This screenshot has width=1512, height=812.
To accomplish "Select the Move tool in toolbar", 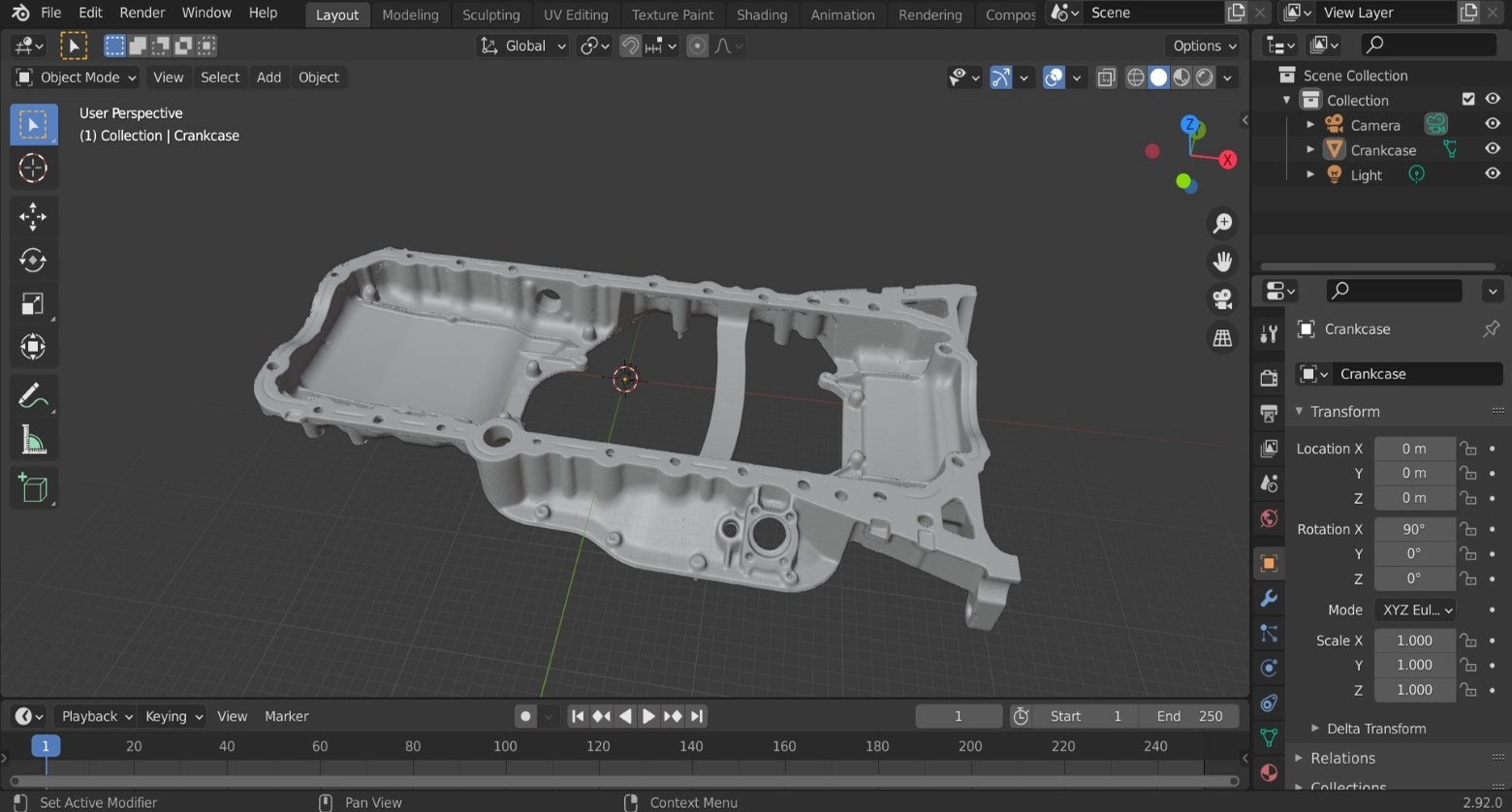I will click(33, 216).
